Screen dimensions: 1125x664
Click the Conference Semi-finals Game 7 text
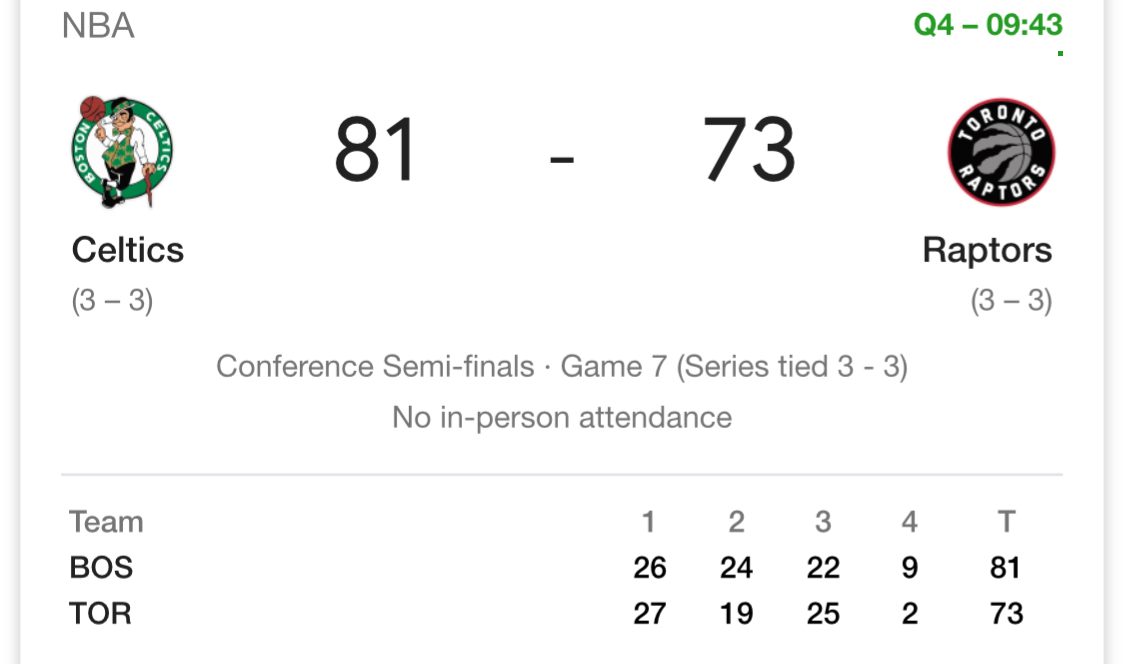562,367
